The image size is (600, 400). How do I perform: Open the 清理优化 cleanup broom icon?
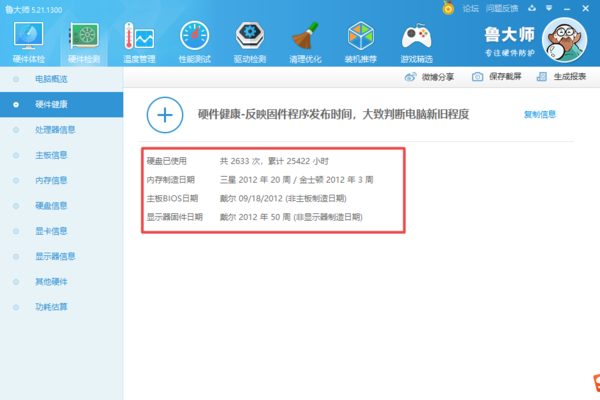(305, 36)
